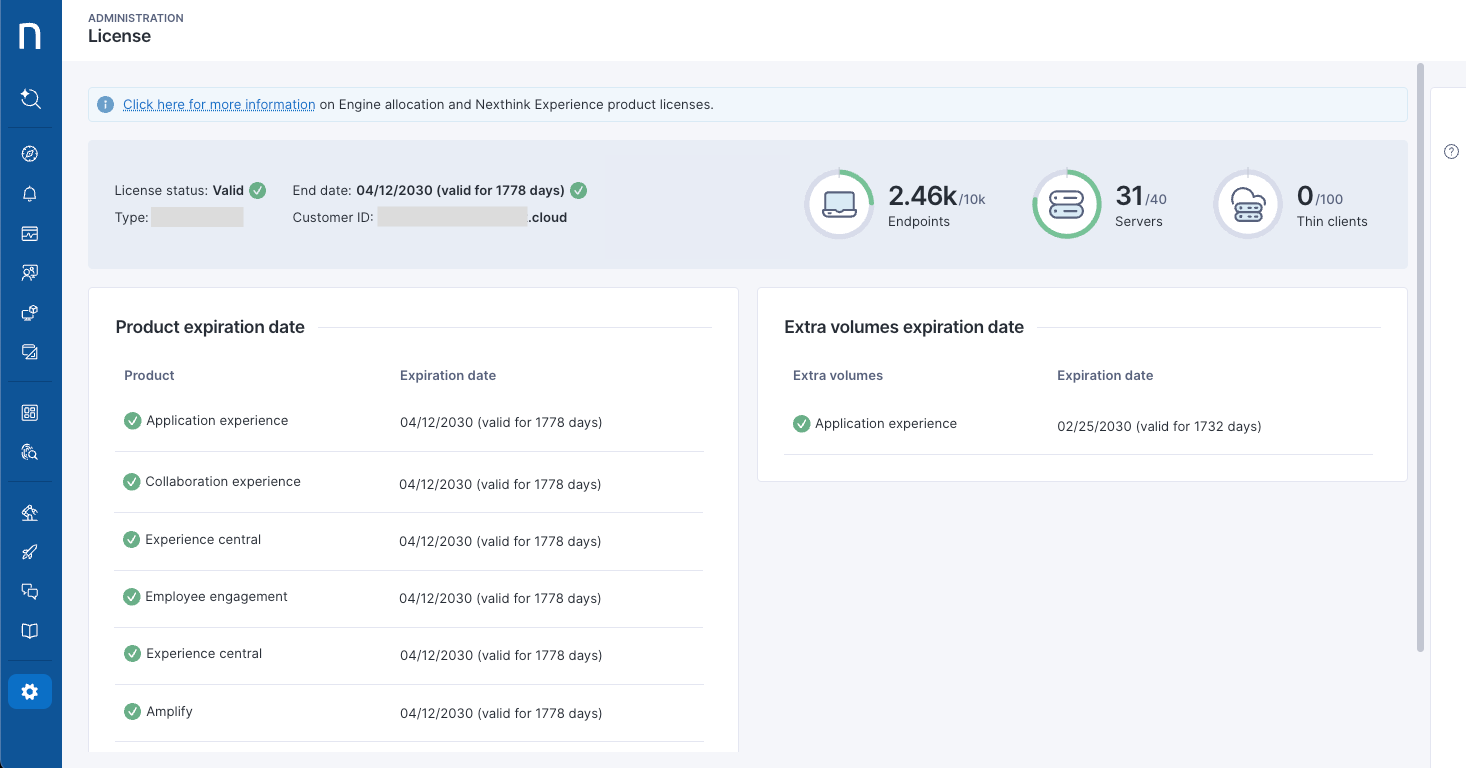Click the Servers usage gauge
1466x768 pixels.
point(1066,204)
